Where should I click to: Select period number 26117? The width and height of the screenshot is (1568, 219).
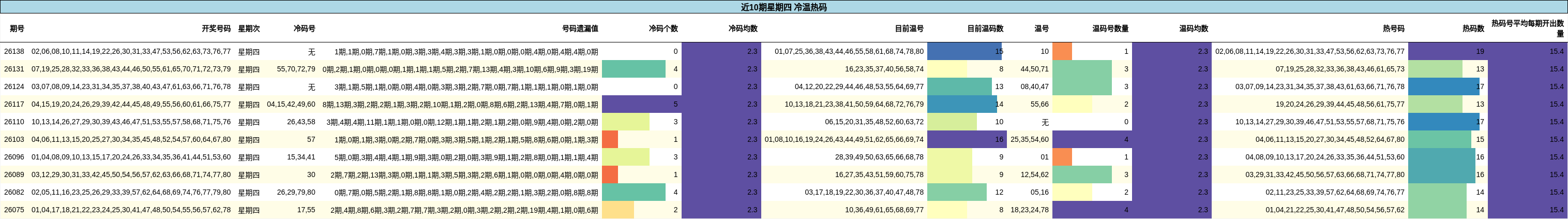tap(14, 104)
